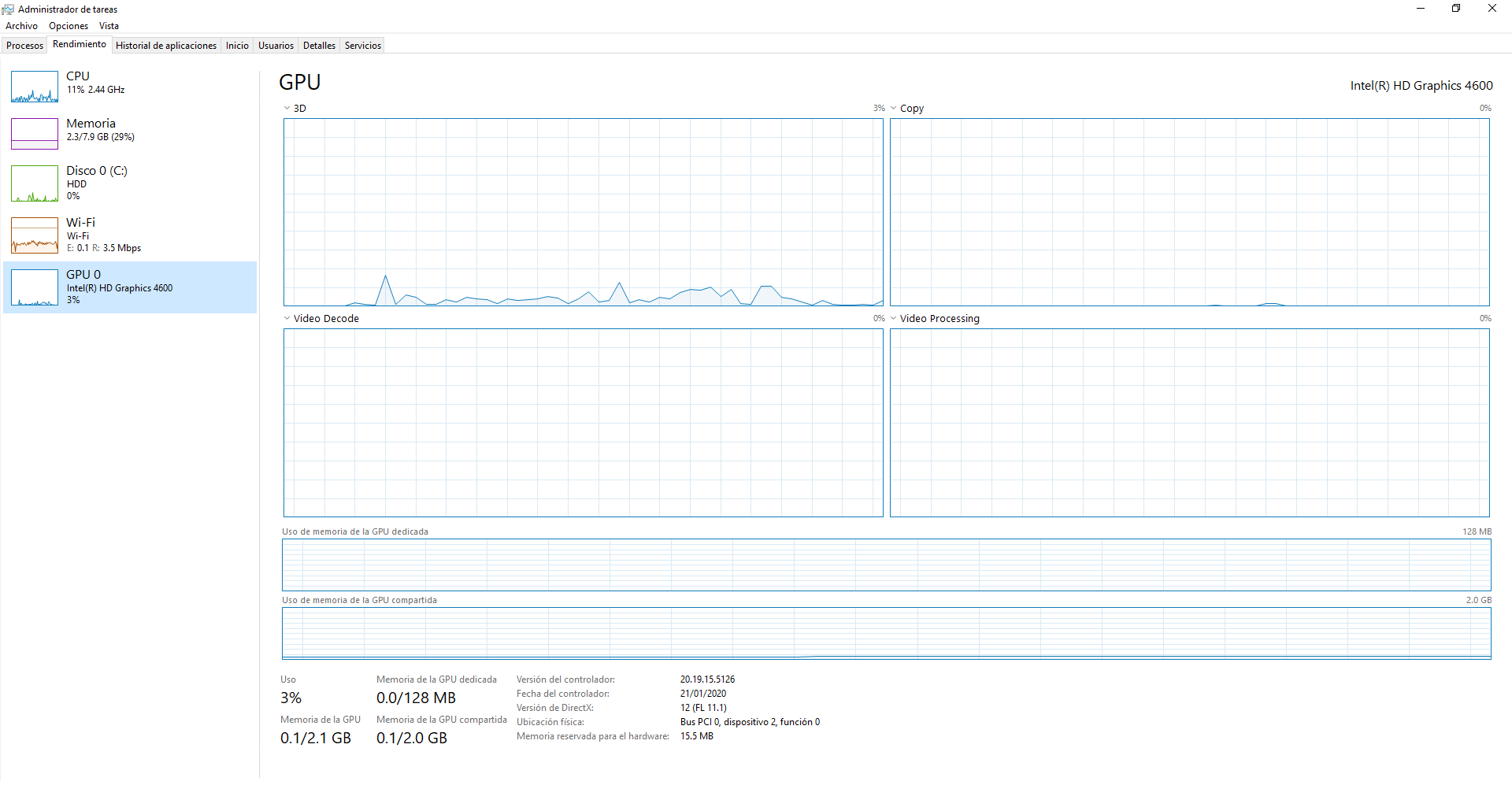The height and width of the screenshot is (785, 1512).
Task: Switch to the Procesos tab
Action: (24, 46)
